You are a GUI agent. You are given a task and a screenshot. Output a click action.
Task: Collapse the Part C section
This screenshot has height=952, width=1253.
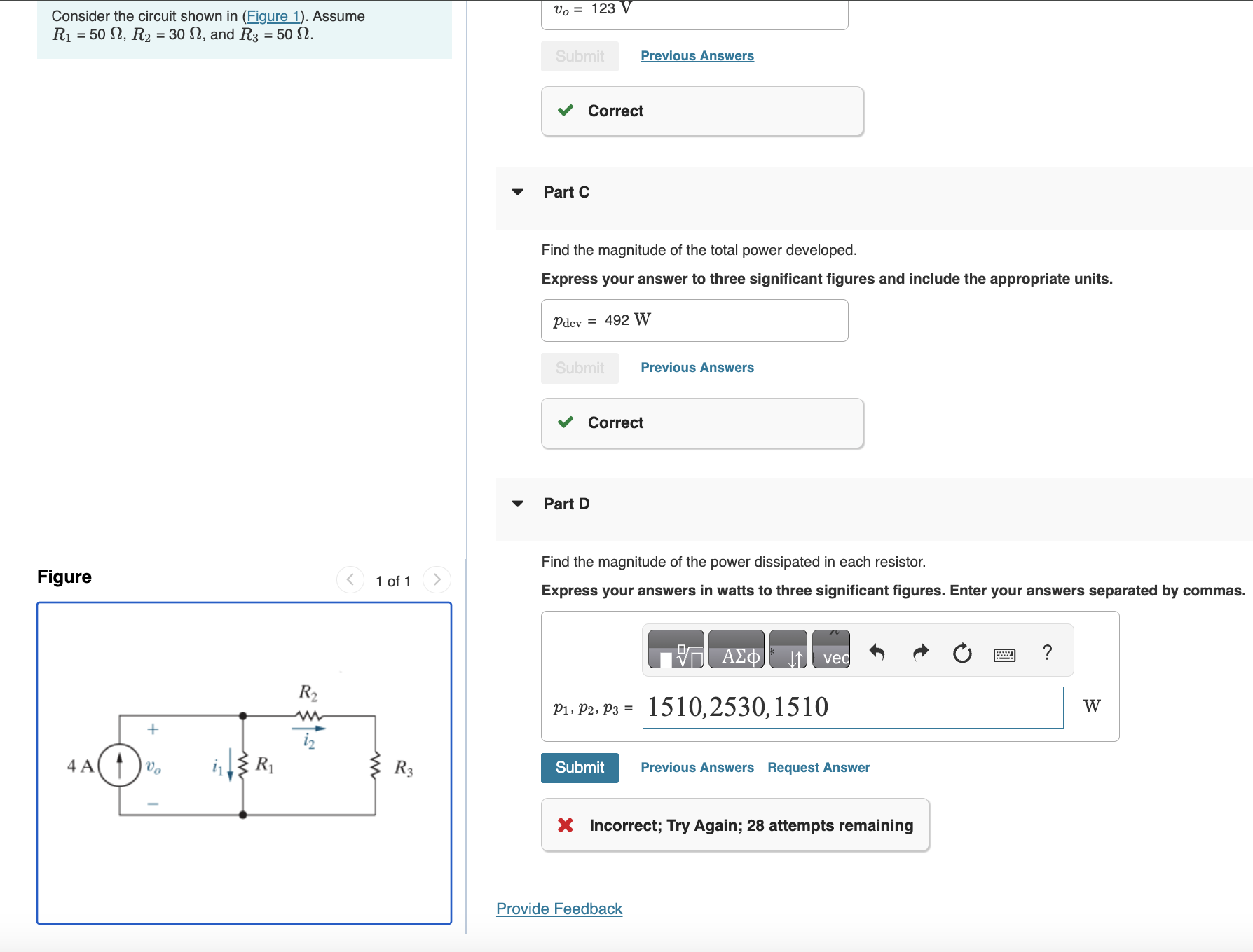[518, 191]
